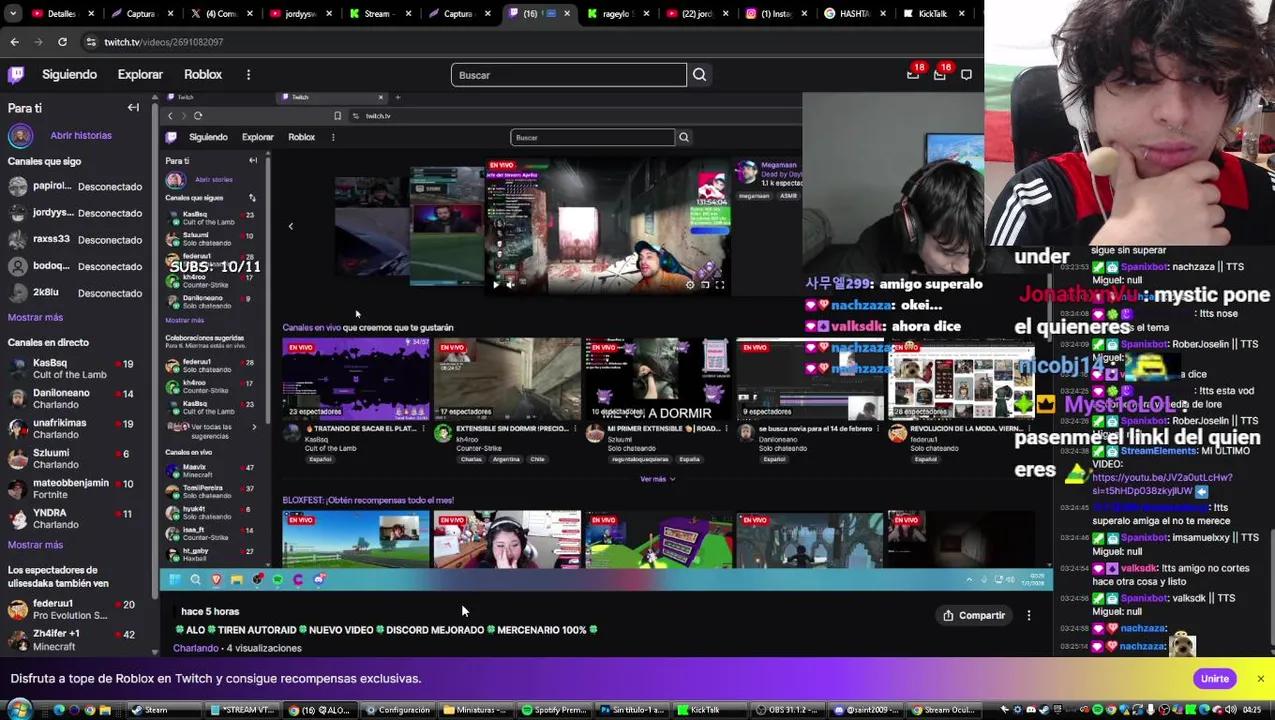
Task: Open the video player's fullscreen icon
Action: (719, 285)
